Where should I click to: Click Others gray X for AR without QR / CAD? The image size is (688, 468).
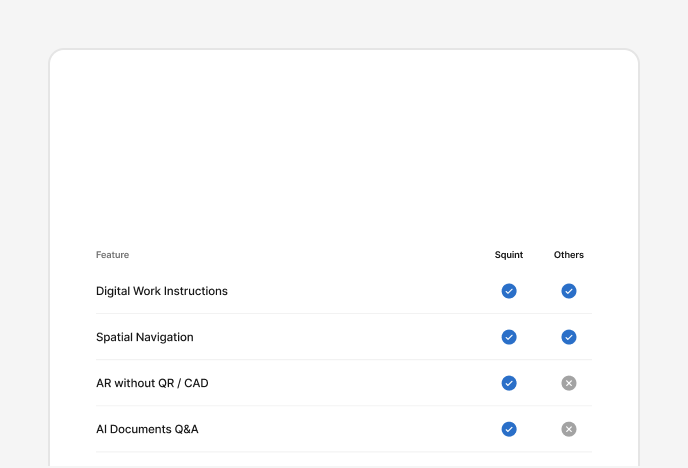click(x=569, y=383)
